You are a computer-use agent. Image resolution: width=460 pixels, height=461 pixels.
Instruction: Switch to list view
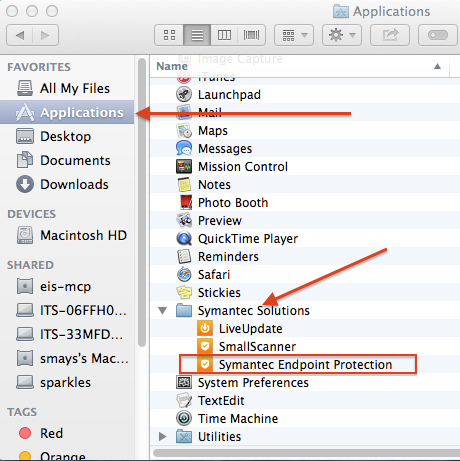(x=197, y=35)
